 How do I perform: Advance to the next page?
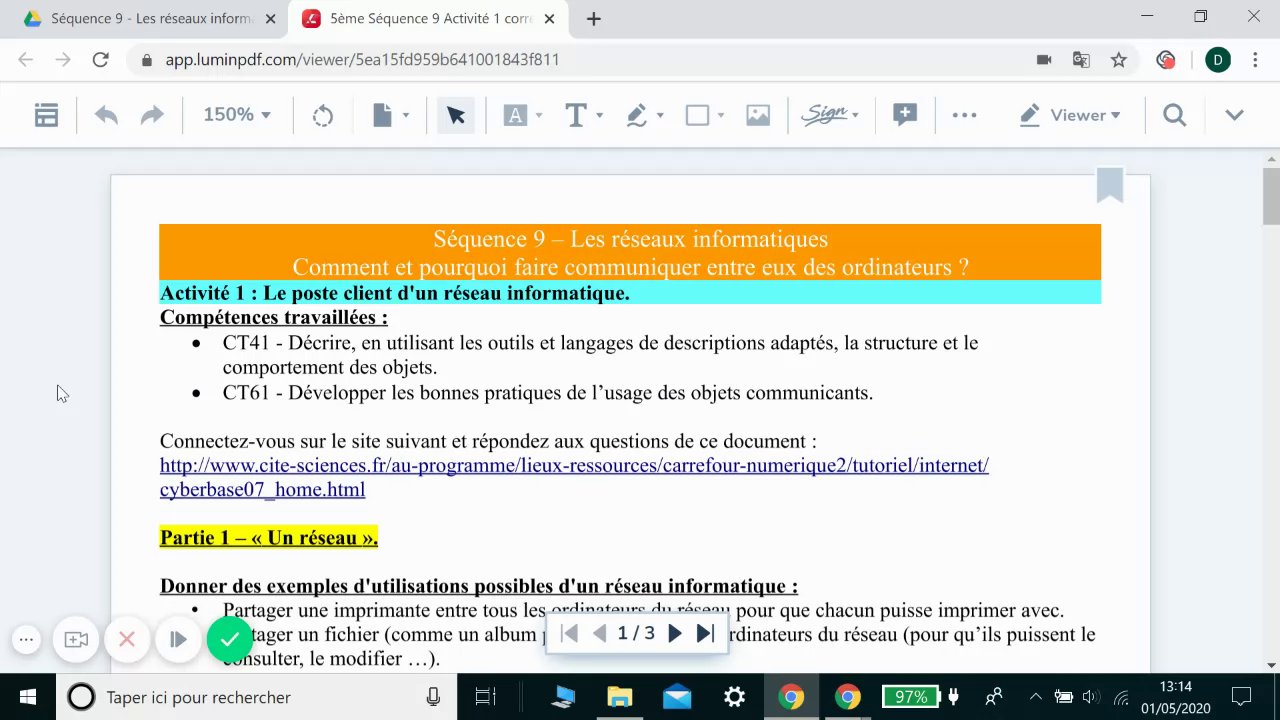pyautogui.click(x=675, y=633)
